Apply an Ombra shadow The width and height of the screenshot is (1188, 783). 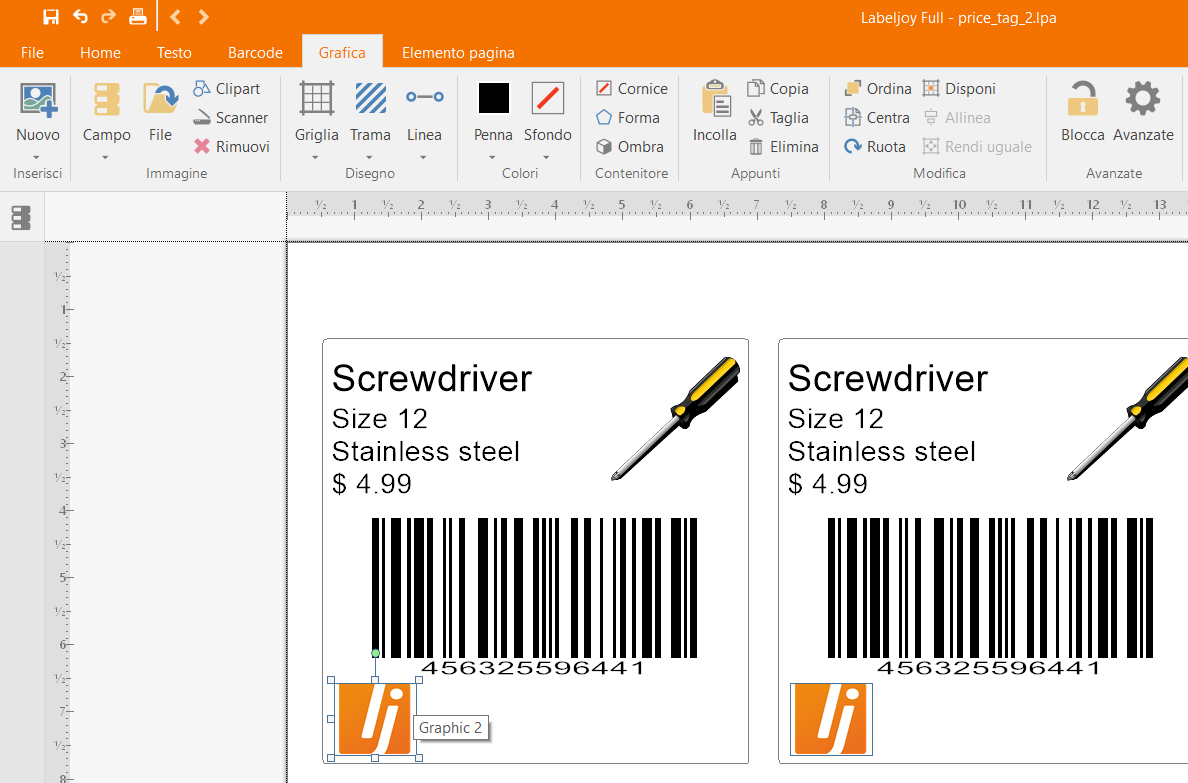tap(630, 146)
